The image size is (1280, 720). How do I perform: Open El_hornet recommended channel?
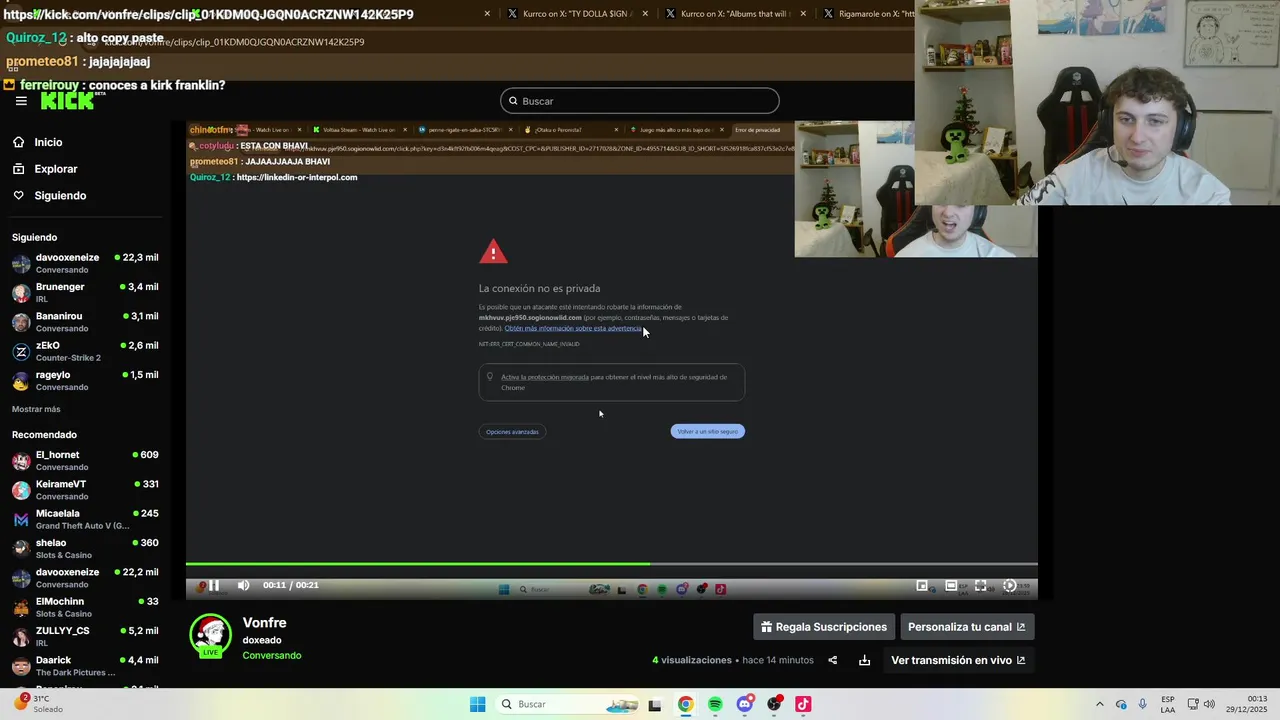point(85,461)
